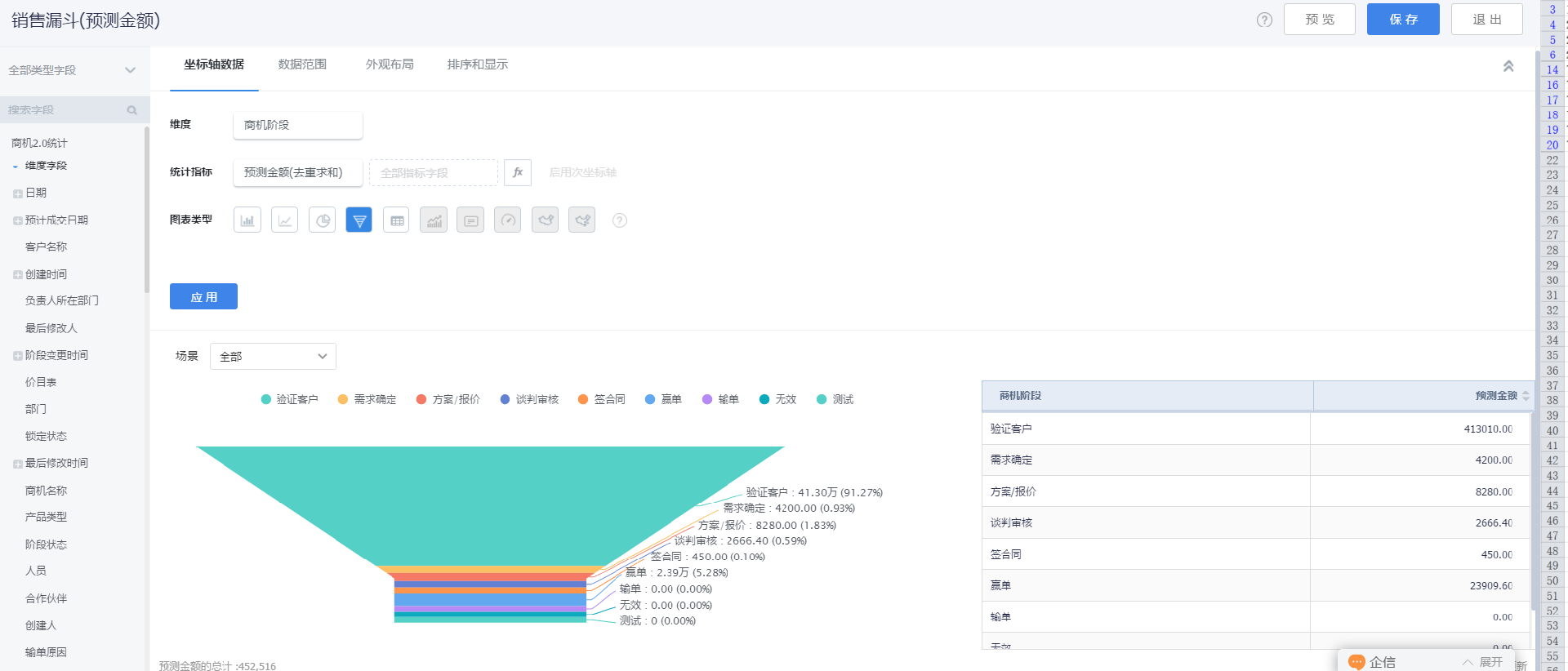Switch to the 排序和显示 tab
1568x671 pixels.
point(478,64)
